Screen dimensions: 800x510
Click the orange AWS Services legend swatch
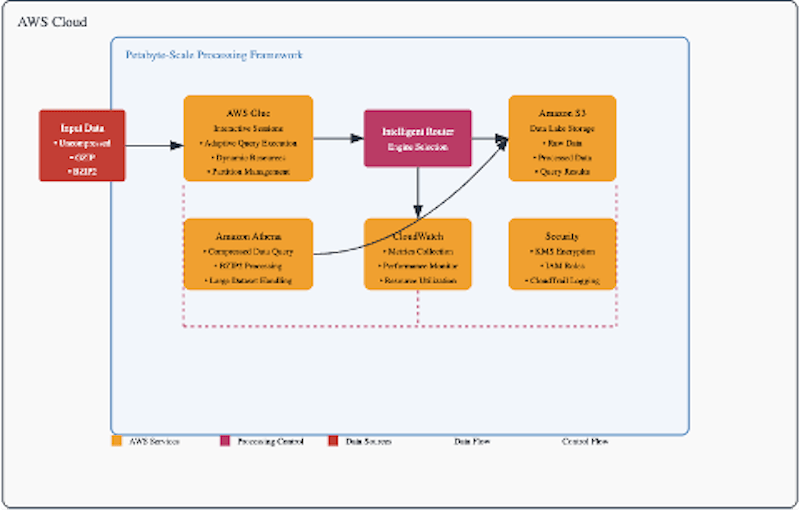click(x=116, y=441)
